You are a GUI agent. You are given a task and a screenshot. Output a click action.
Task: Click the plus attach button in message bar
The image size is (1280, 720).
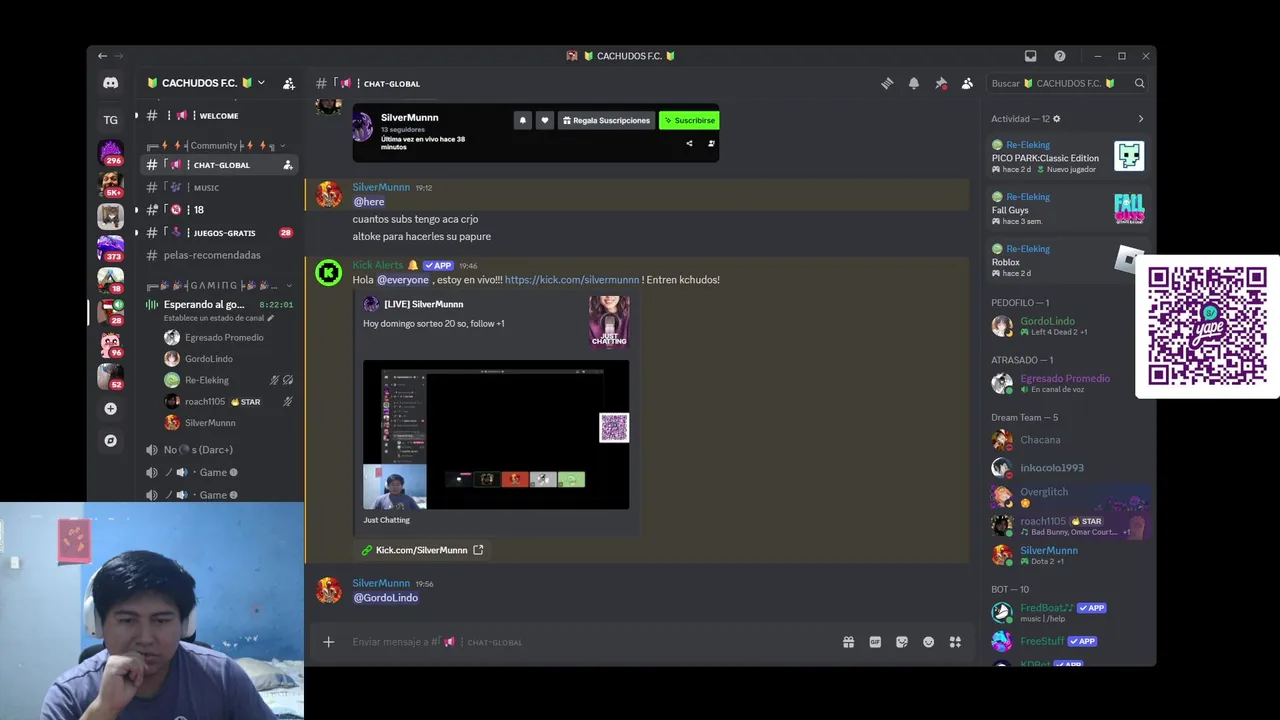pos(328,642)
